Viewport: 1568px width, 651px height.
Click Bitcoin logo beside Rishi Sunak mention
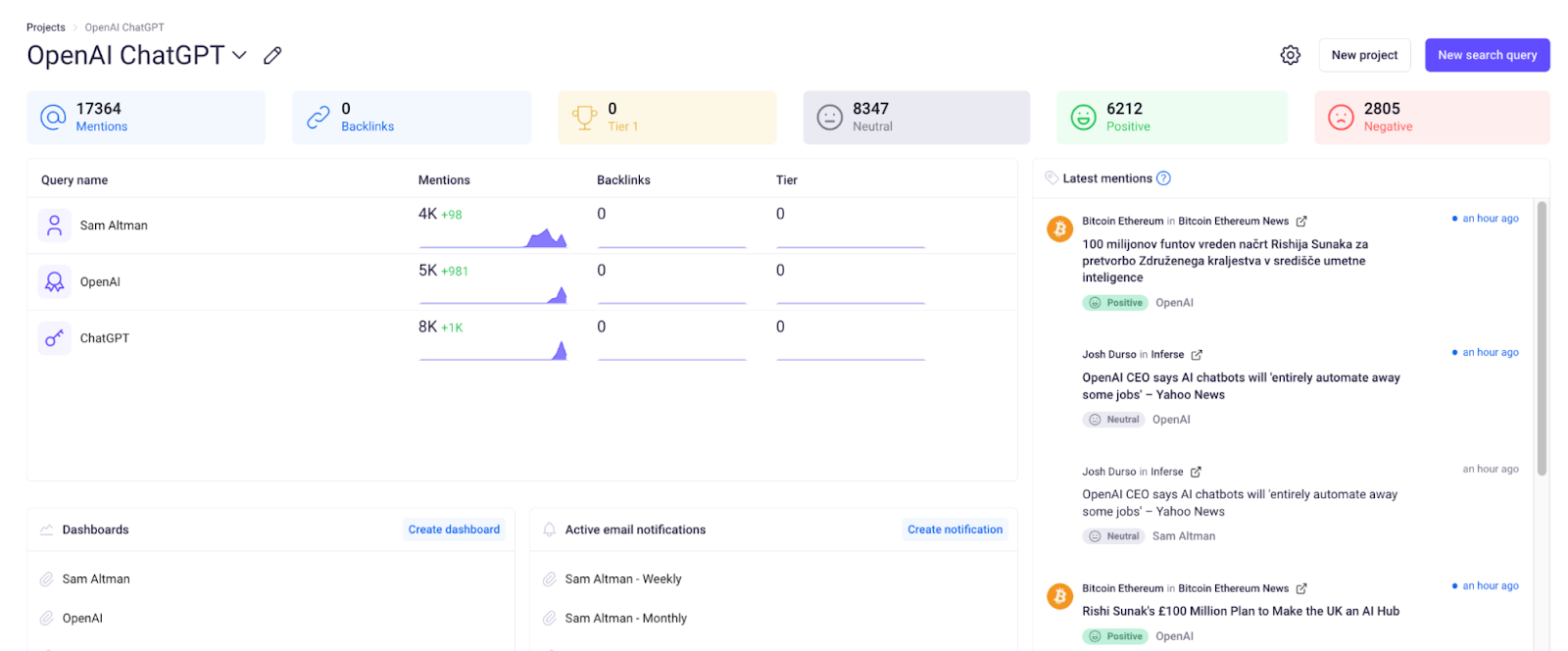(1059, 596)
